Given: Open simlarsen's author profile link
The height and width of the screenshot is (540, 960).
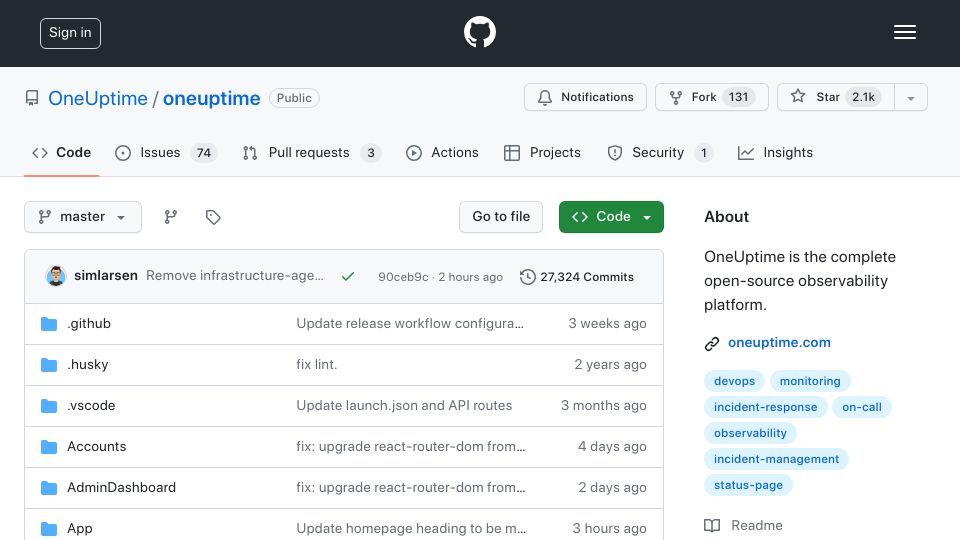Looking at the screenshot, I should point(106,276).
